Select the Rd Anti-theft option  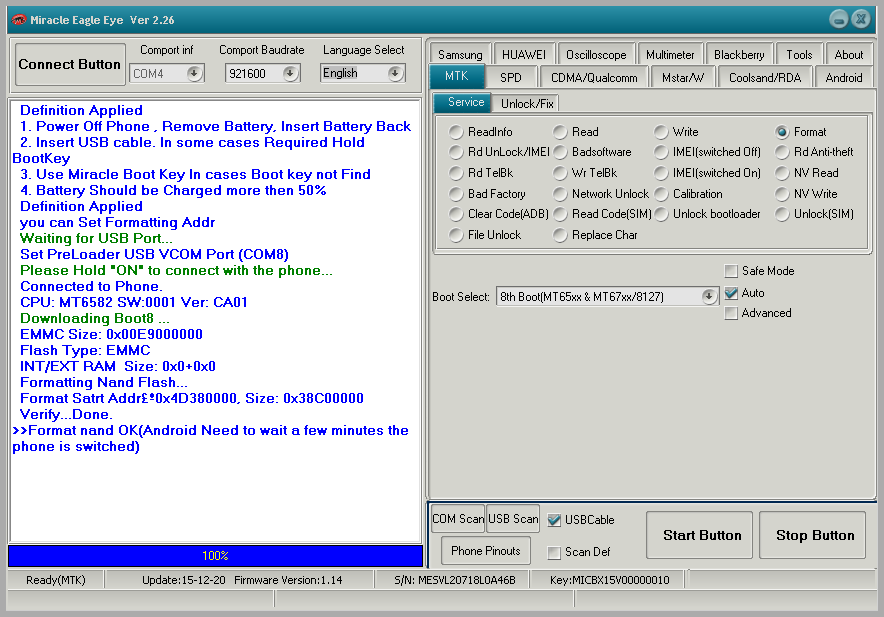pos(782,152)
